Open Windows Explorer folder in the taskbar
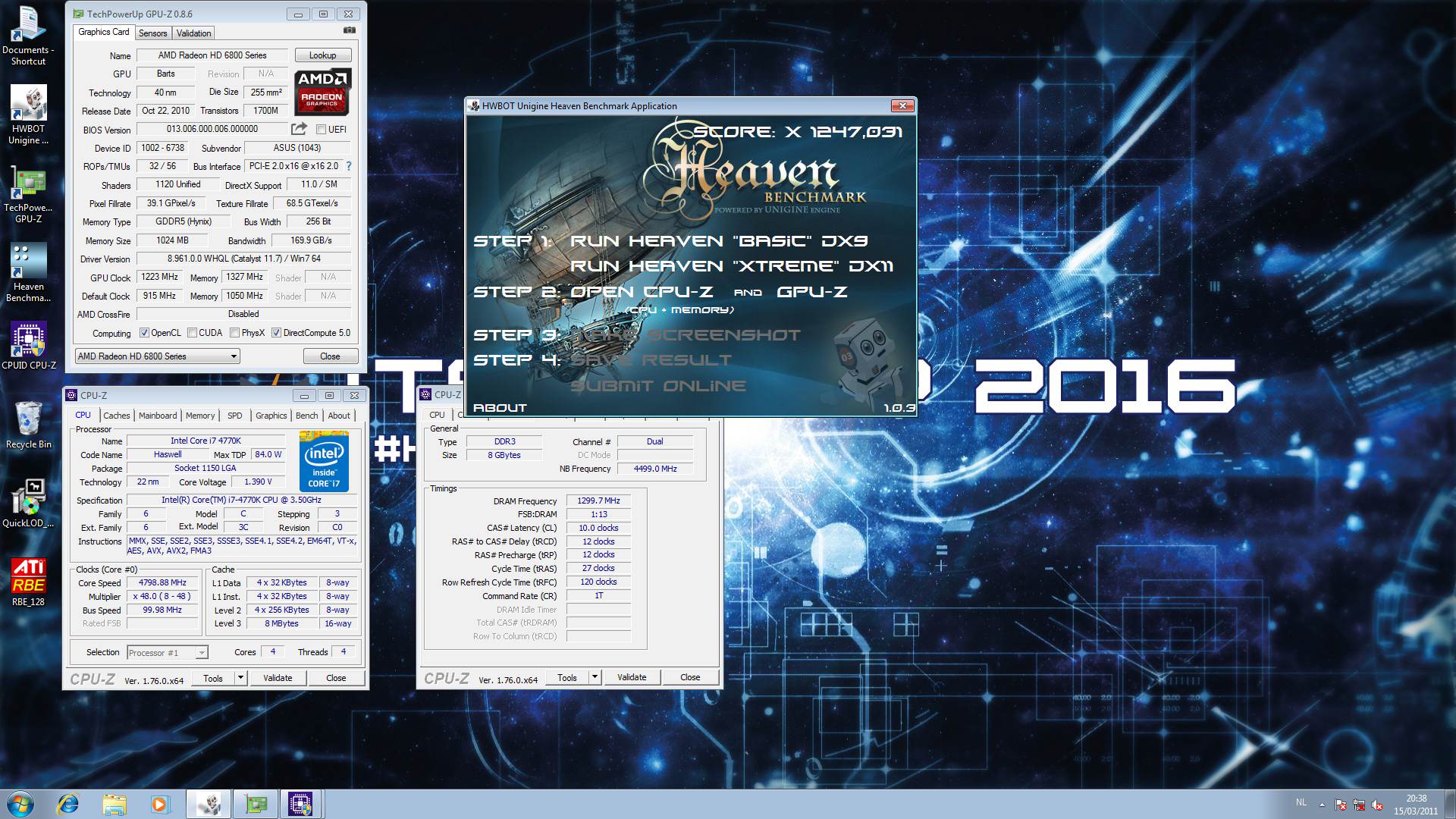Image resolution: width=1456 pixels, height=819 pixels. coord(114,804)
